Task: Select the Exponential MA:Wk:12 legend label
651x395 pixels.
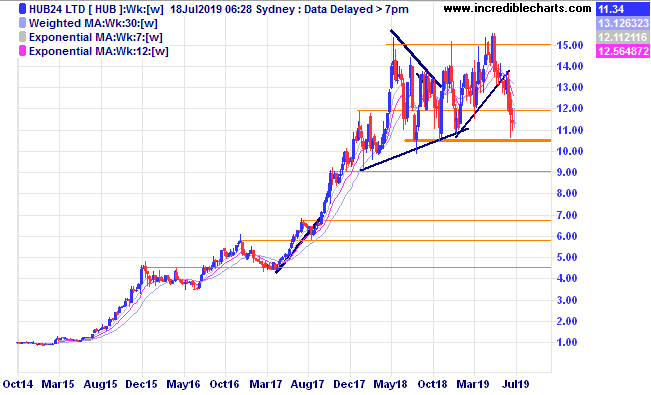Action: coord(98,52)
